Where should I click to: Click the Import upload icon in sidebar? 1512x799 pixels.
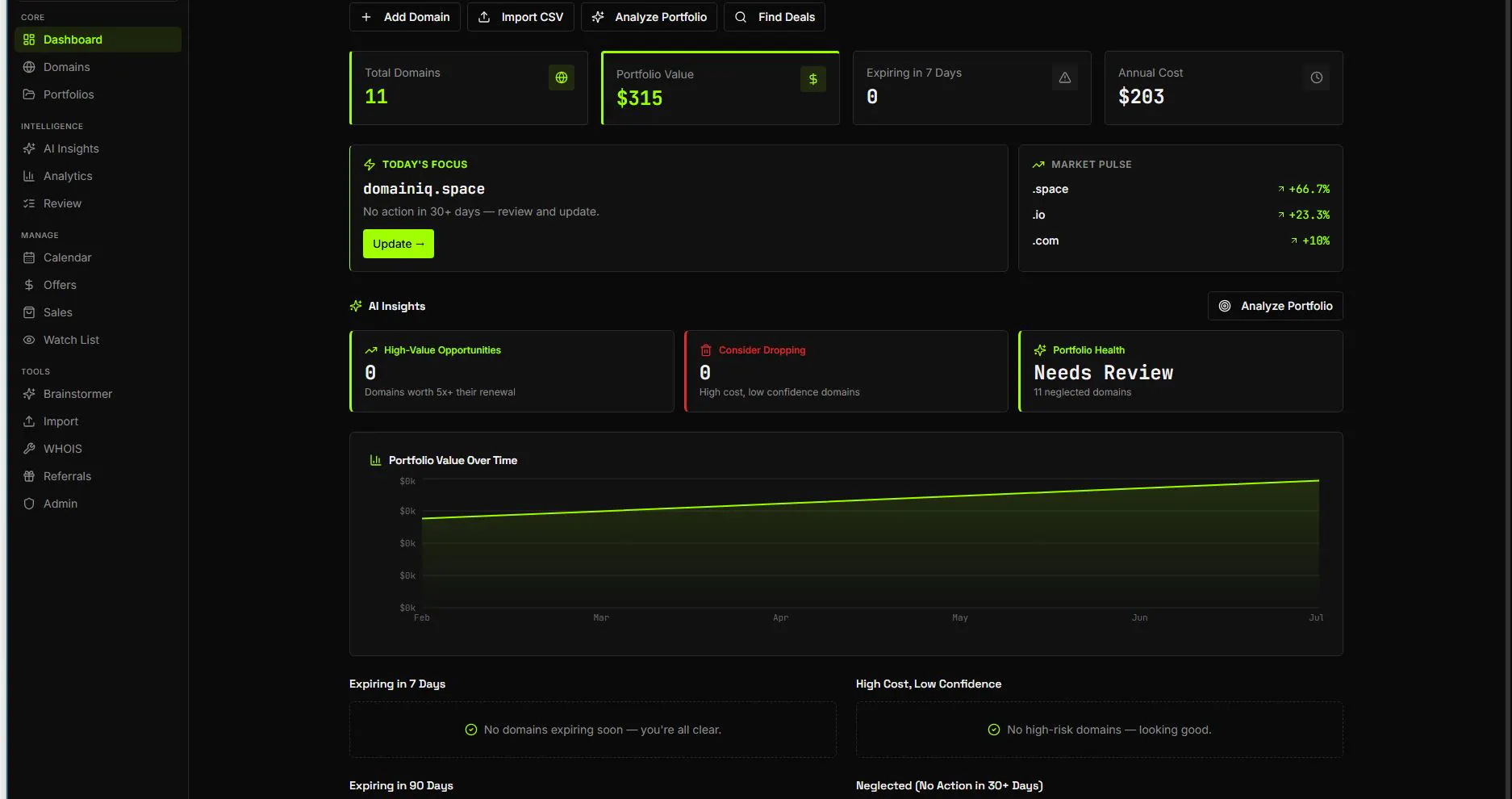(x=29, y=421)
